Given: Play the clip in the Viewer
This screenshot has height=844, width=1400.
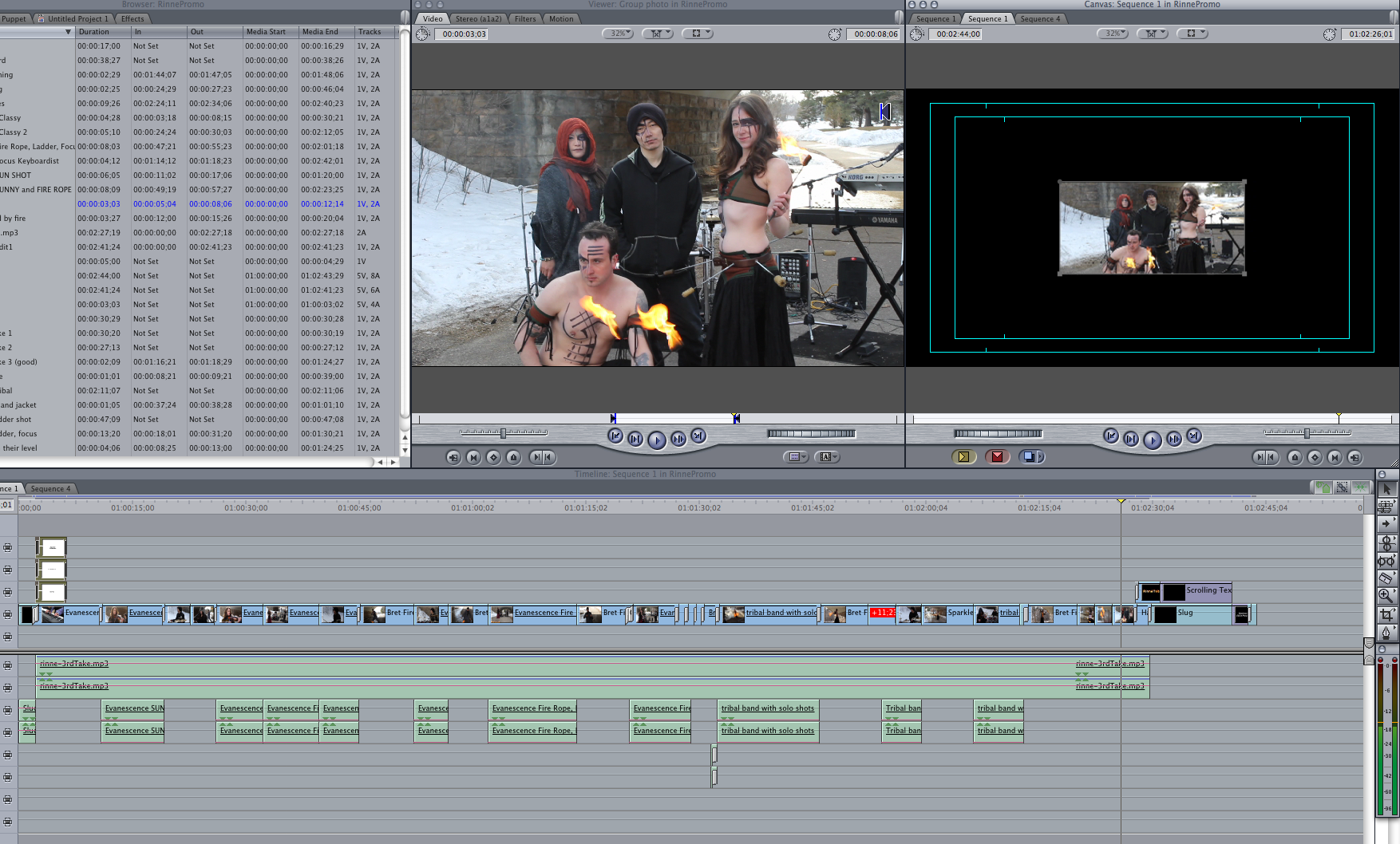Looking at the screenshot, I should click(656, 440).
